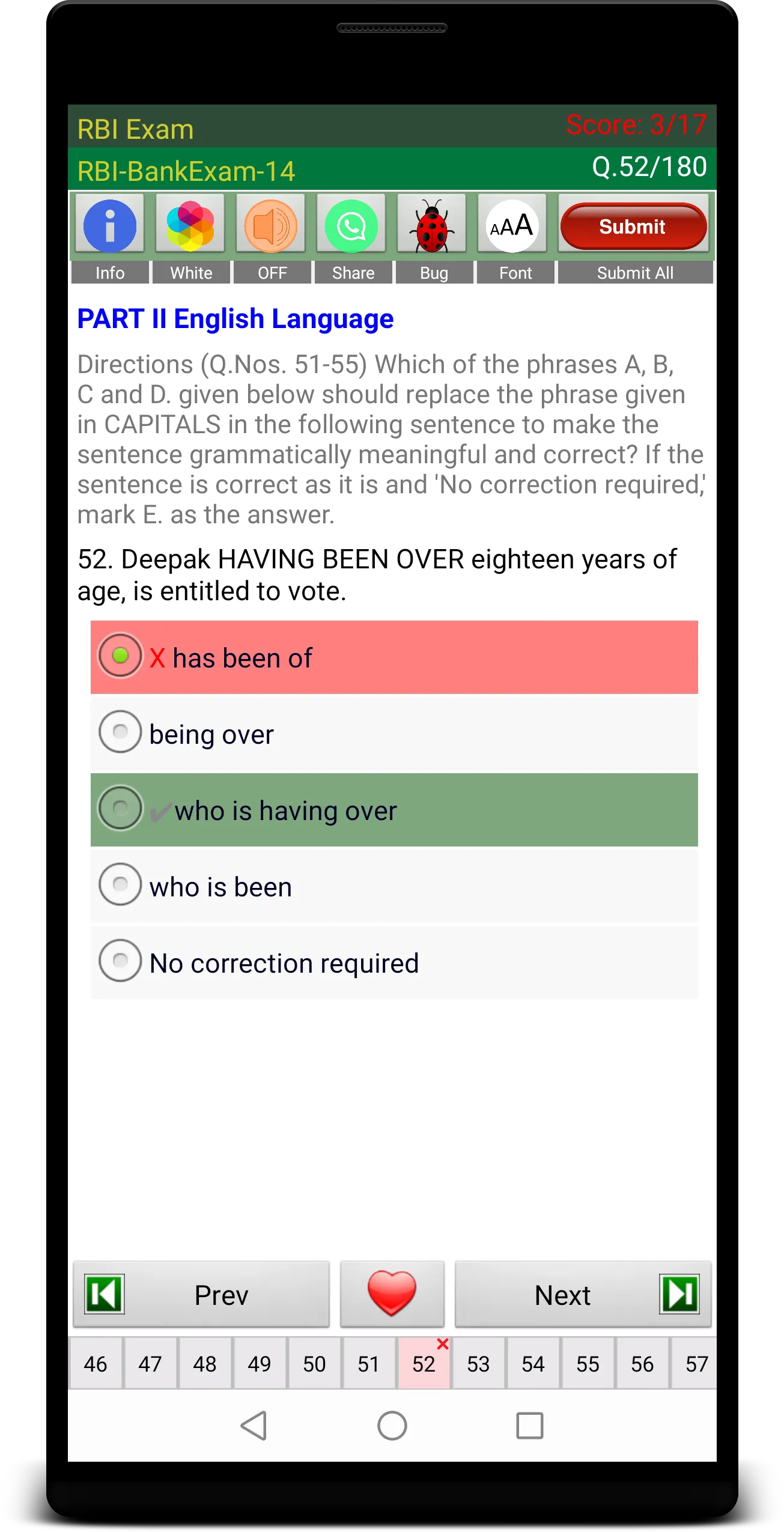Pick the 'who is having over' answer
This screenshot has width=784, height=1532.
(394, 810)
